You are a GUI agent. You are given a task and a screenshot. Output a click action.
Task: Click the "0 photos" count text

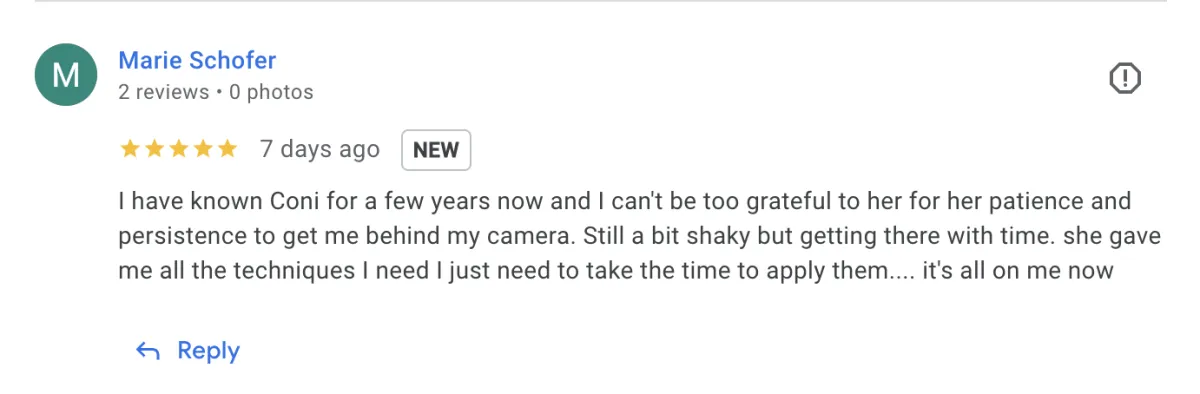[x=271, y=92]
